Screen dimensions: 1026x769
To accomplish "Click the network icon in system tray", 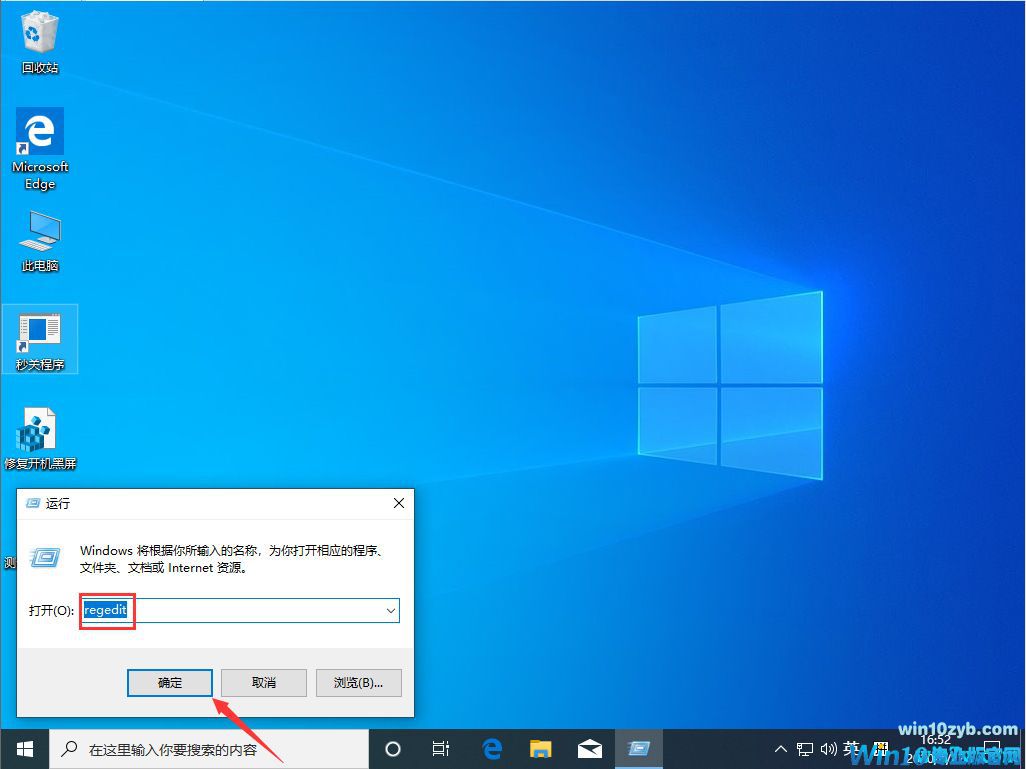I will coord(804,748).
